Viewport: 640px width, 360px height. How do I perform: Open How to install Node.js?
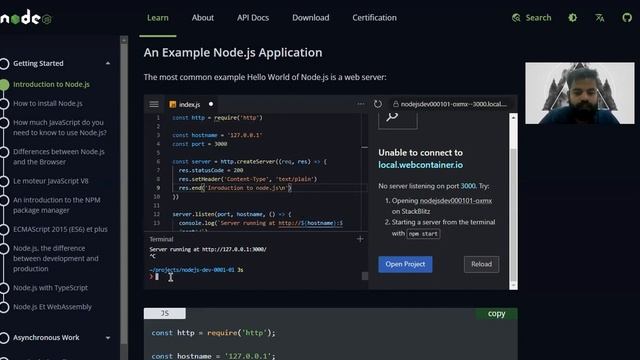[48, 103]
